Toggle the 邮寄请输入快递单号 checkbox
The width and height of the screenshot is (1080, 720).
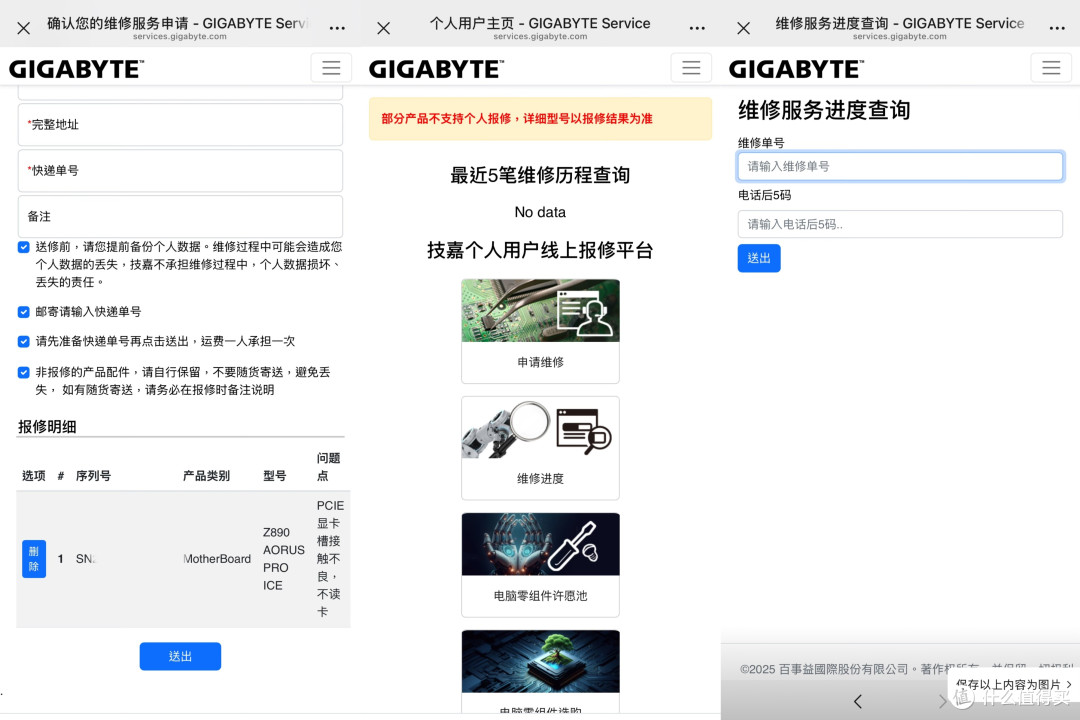point(23,312)
